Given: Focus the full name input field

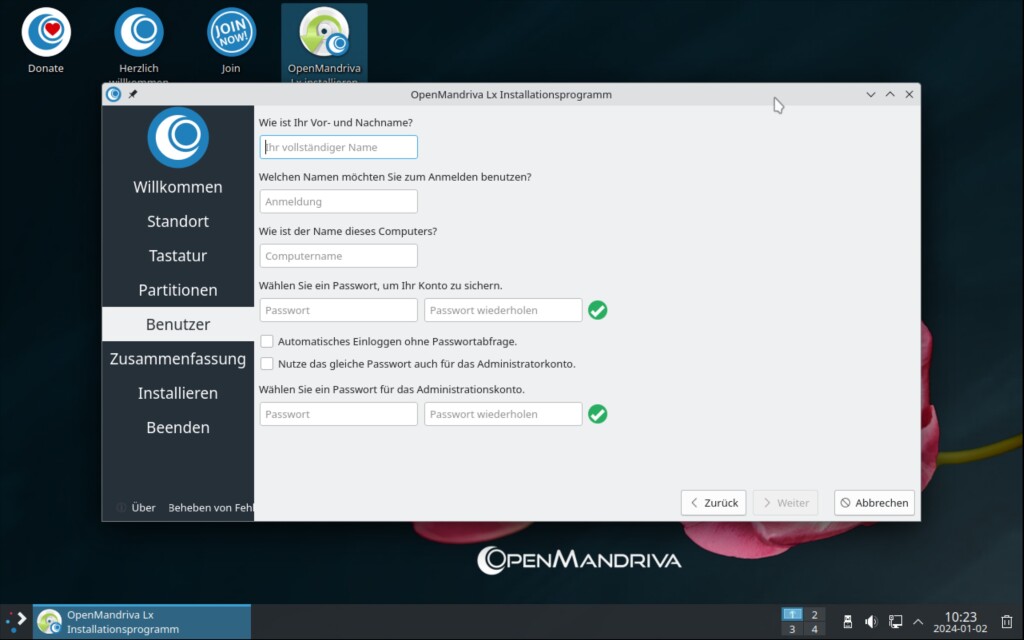Looking at the screenshot, I should coord(338,147).
